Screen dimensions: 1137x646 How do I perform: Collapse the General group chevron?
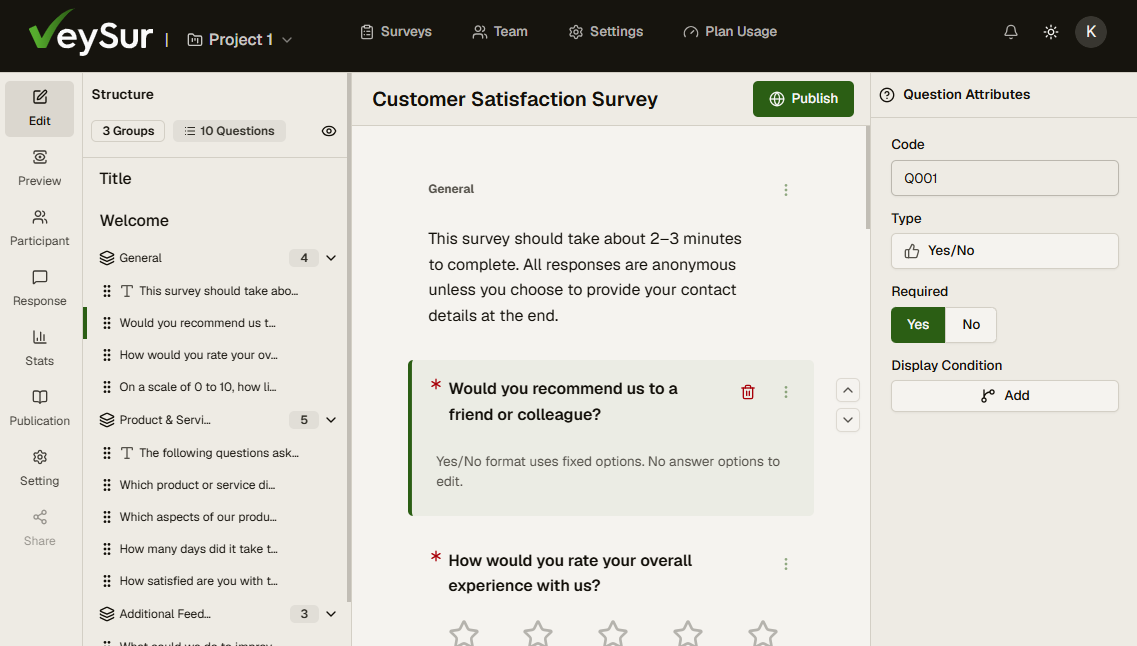pos(331,258)
